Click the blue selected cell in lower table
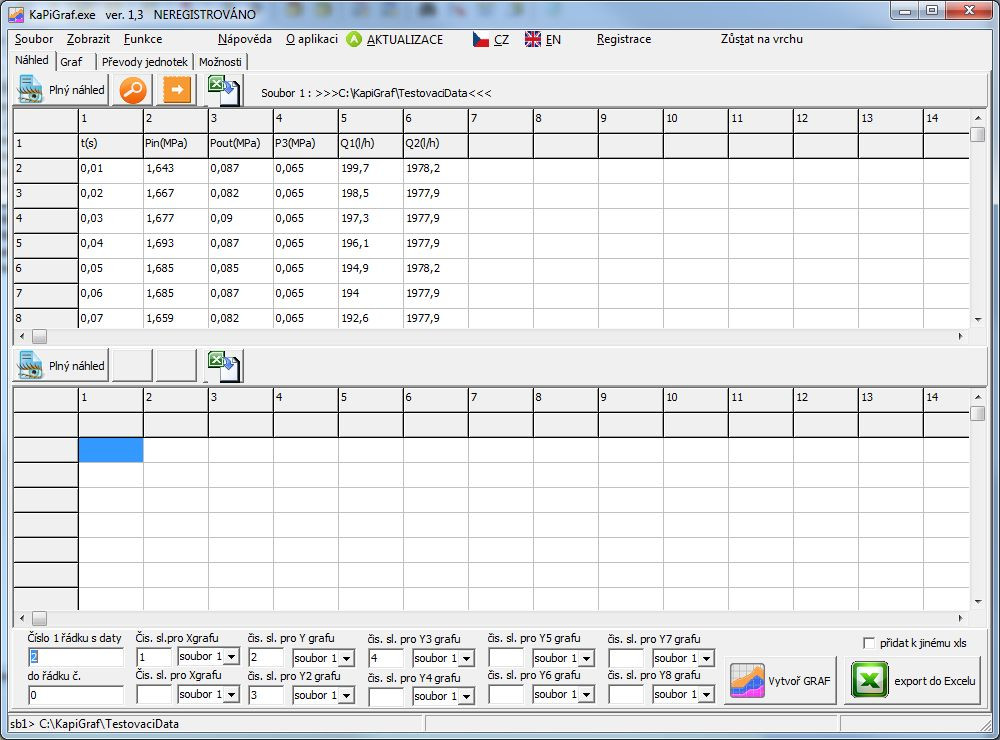Viewport: 1000px width, 740px height. coord(111,450)
